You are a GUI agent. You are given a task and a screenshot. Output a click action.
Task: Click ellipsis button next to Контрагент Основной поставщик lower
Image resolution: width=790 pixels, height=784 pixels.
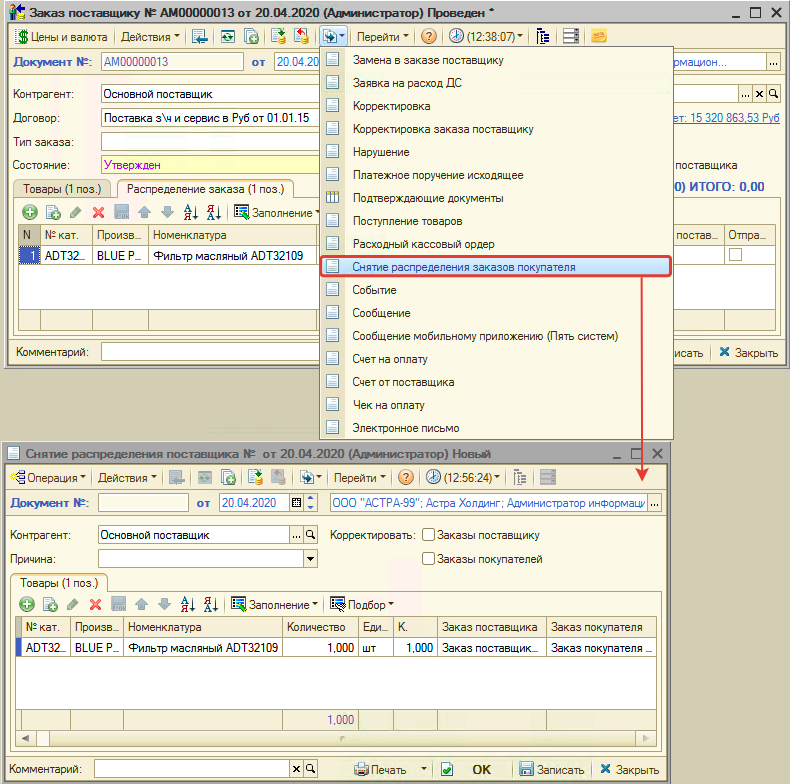(296, 535)
